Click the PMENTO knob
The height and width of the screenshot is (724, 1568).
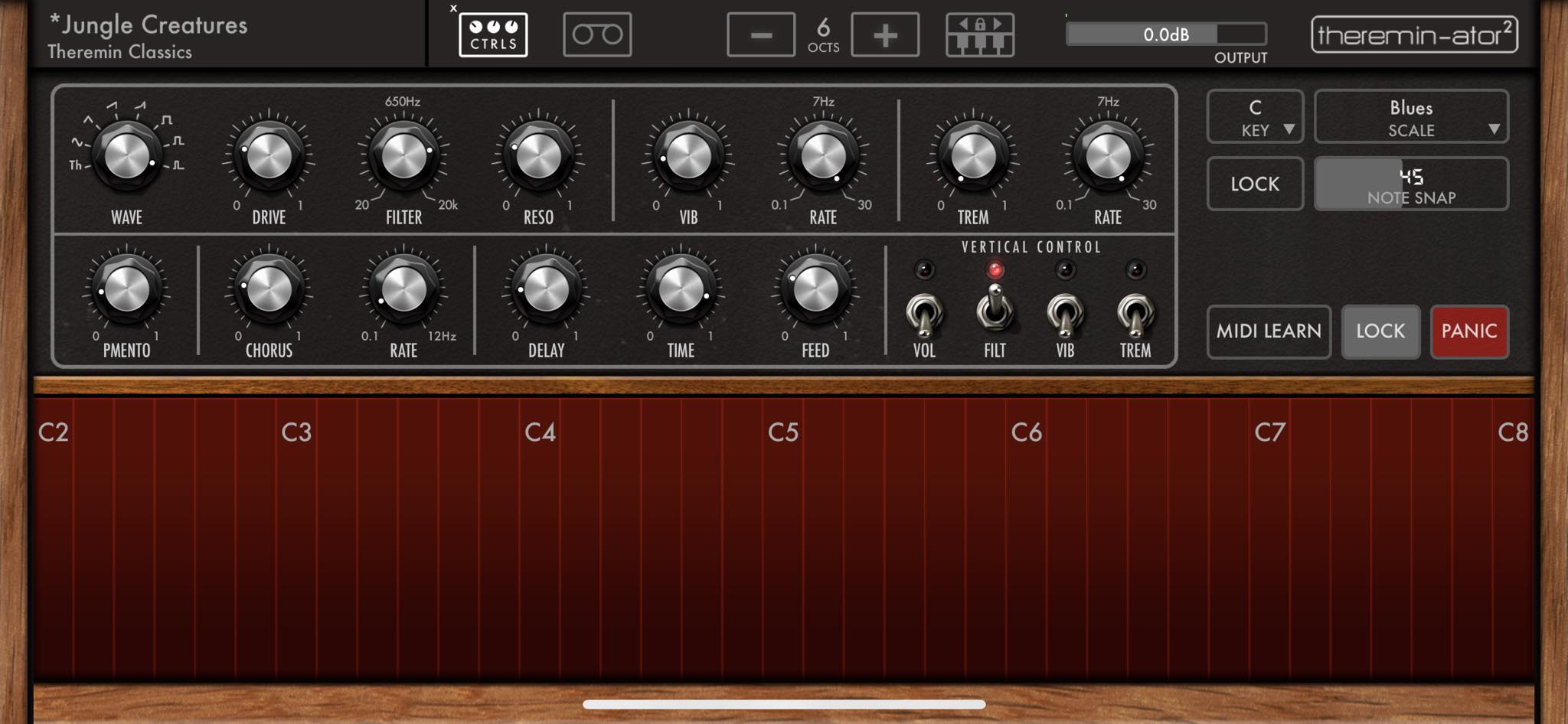click(x=126, y=290)
